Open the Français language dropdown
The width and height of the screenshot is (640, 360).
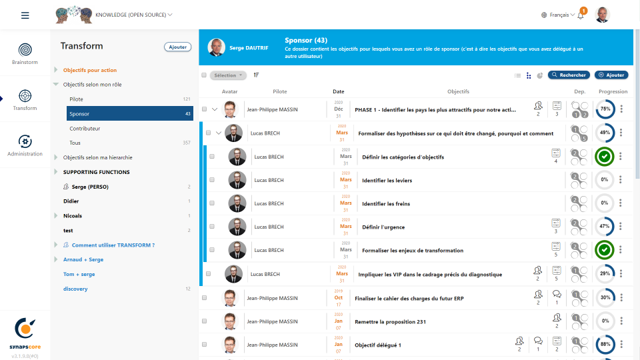click(x=558, y=15)
